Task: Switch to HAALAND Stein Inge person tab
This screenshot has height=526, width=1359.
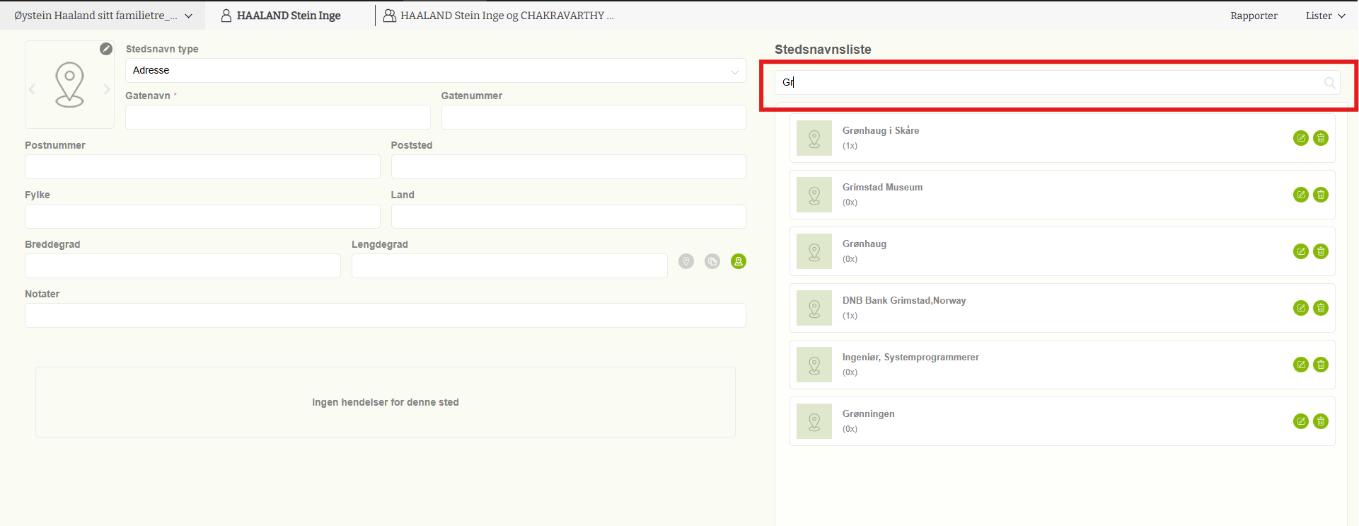Action: (280, 15)
